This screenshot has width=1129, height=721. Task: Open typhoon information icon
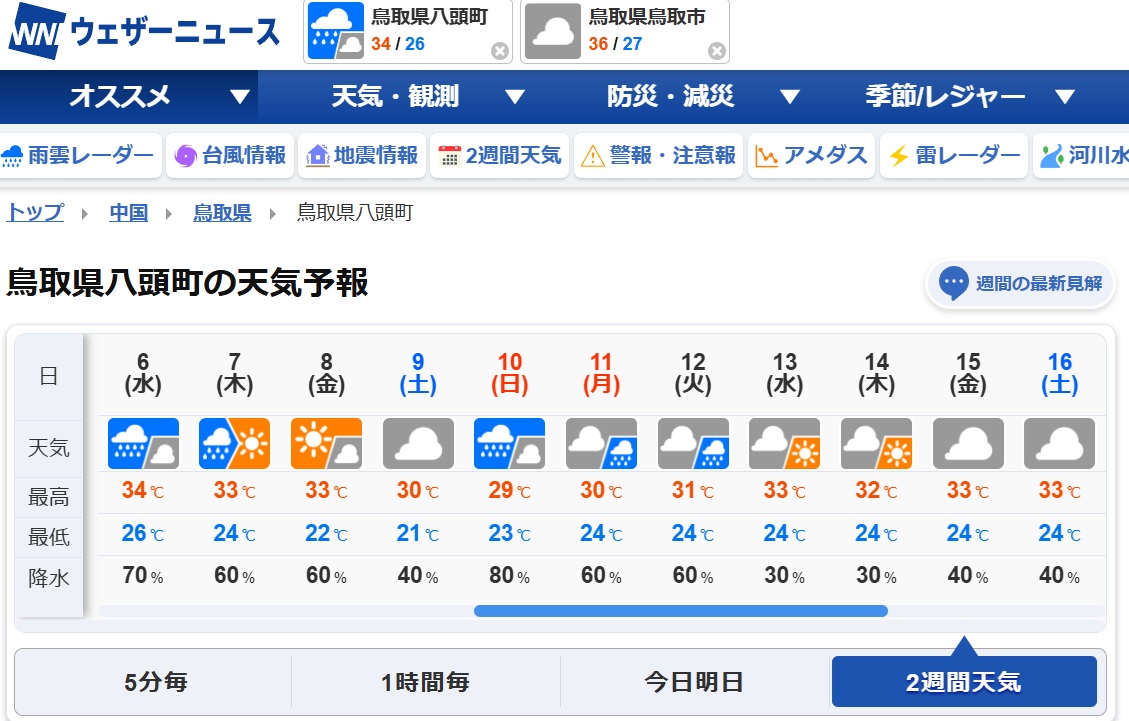tap(185, 156)
